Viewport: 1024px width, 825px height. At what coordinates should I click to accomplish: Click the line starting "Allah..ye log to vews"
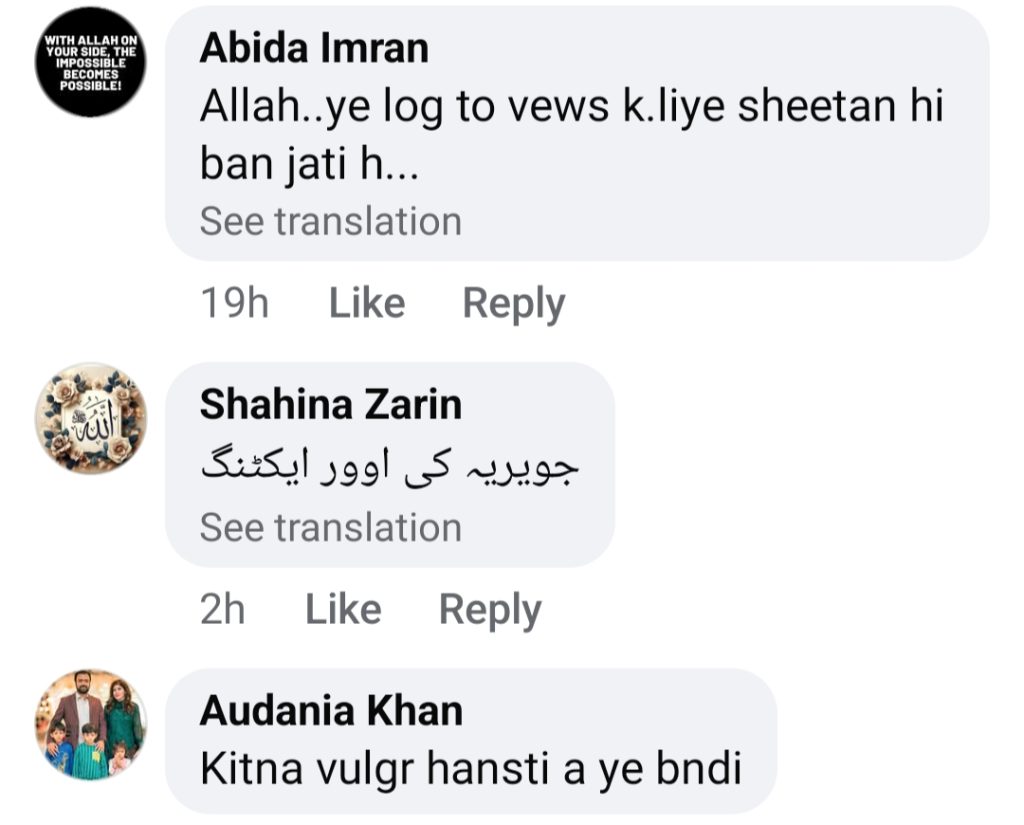pyautogui.click(x=571, y=108)
